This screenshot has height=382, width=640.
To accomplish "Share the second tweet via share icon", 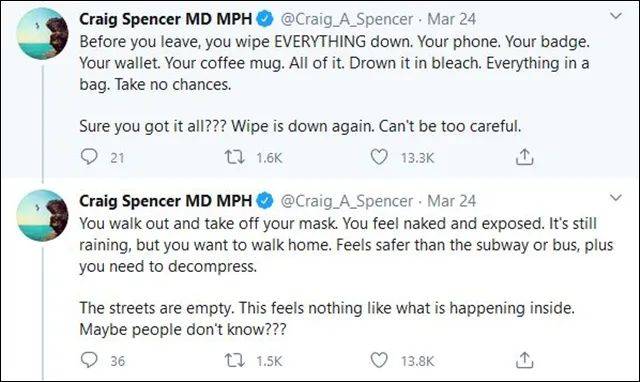I will 524,360.
